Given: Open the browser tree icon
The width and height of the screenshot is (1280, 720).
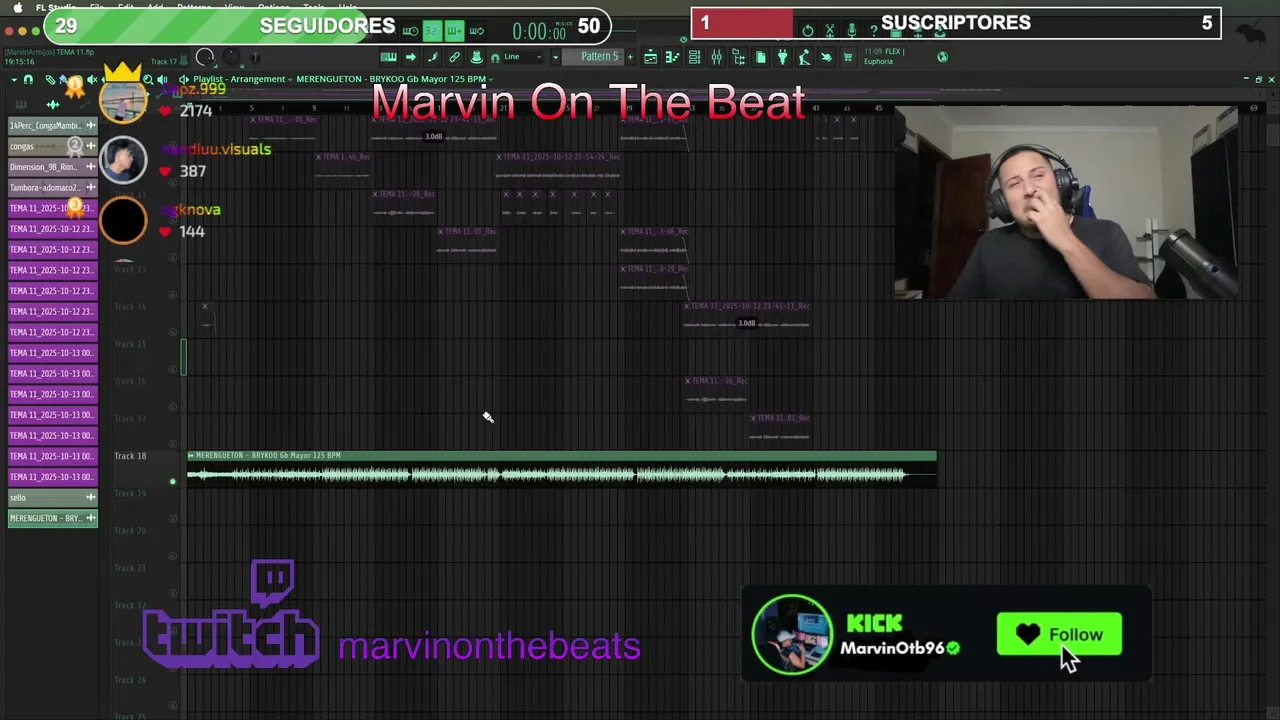Looking at the screenshot, I should tap(739, 57).
